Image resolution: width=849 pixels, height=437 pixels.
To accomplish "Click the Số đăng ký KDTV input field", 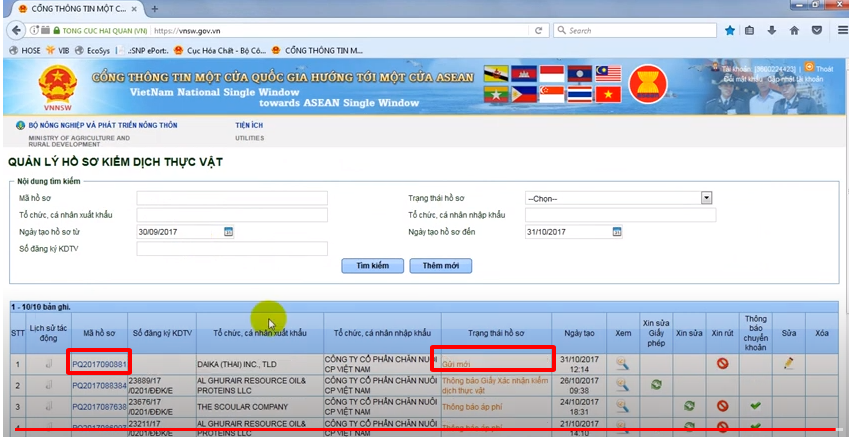I will click(232, 249).
